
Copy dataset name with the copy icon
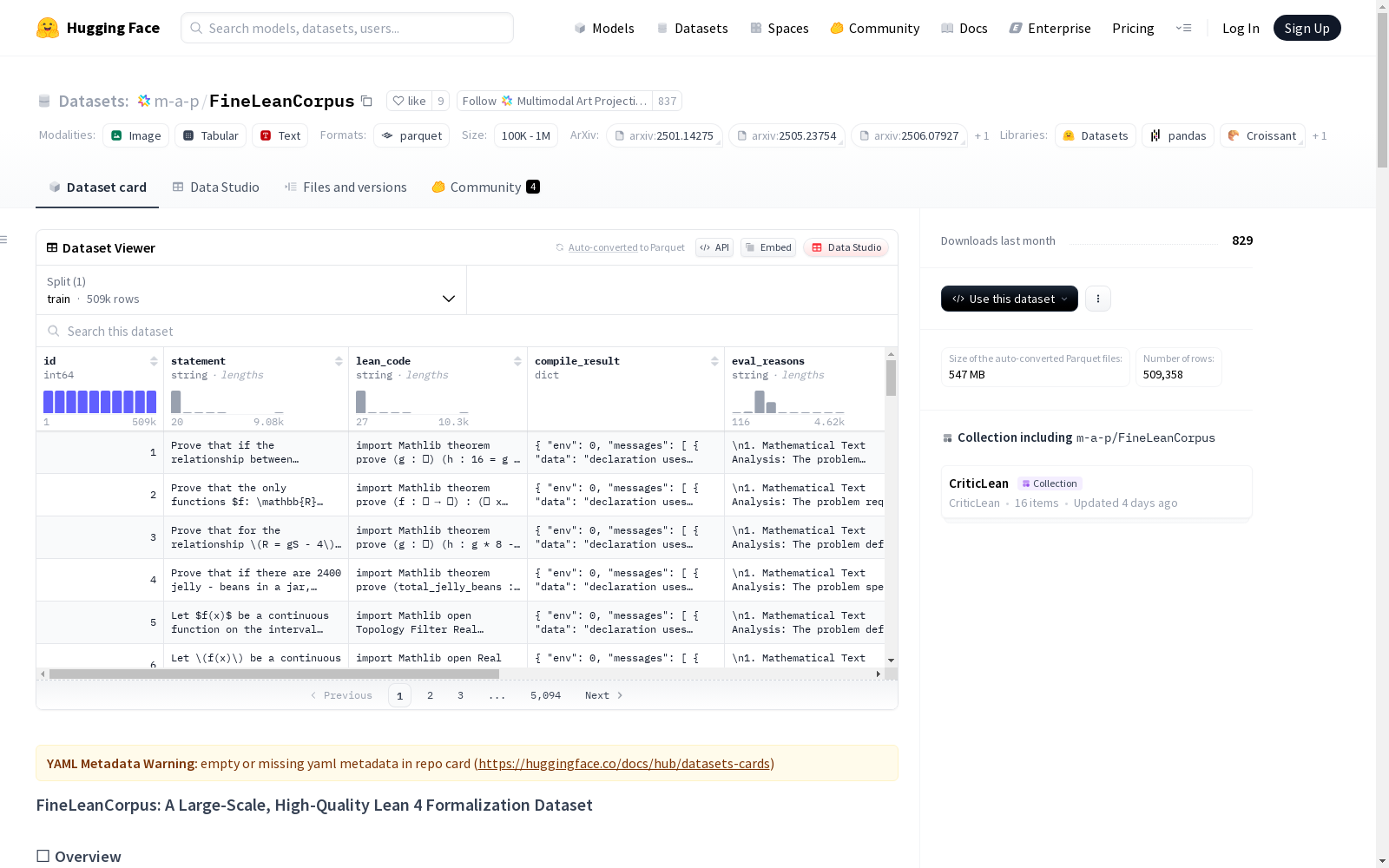366,101
